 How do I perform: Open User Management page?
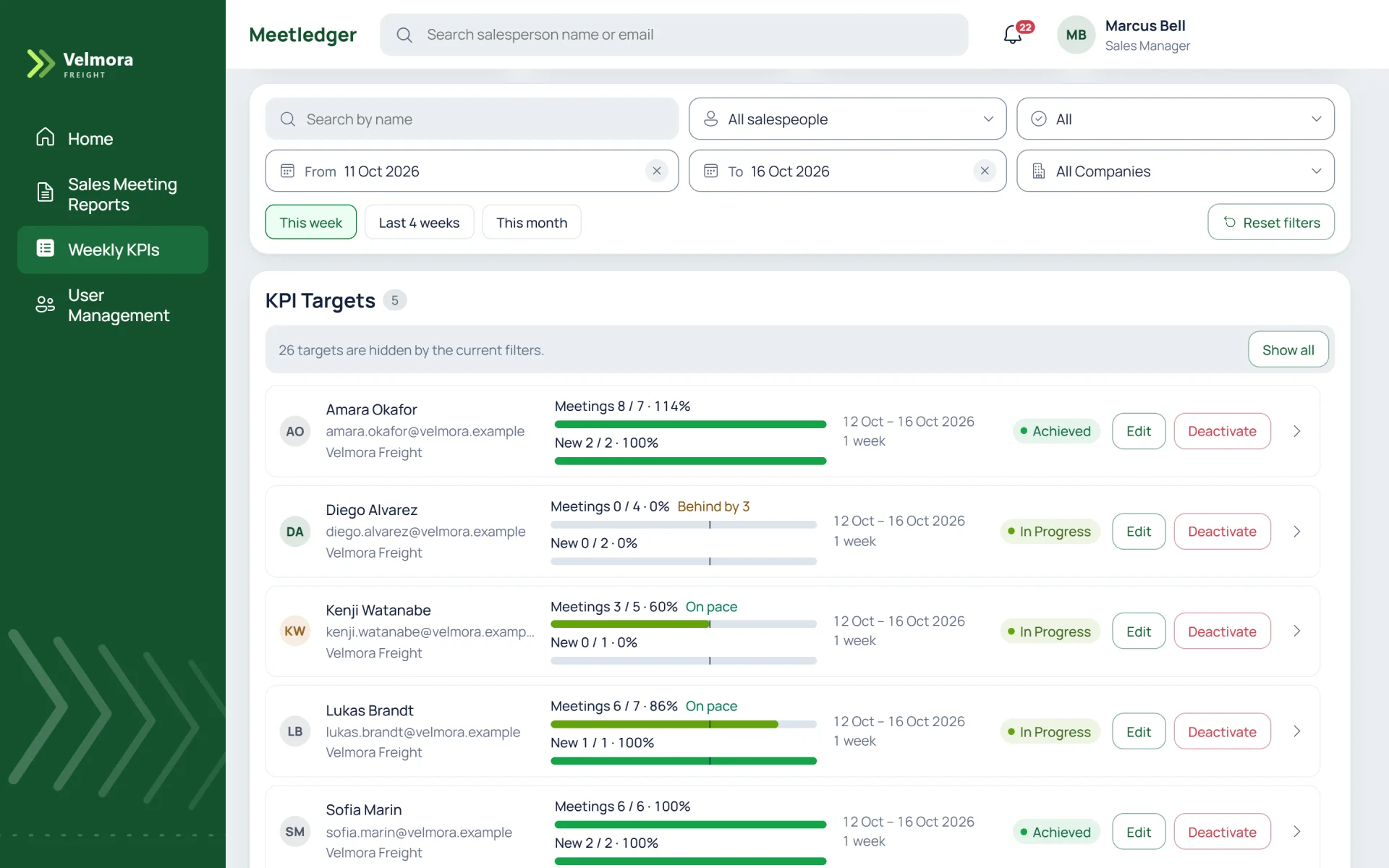pyautogui.click(x=112, y=305)
